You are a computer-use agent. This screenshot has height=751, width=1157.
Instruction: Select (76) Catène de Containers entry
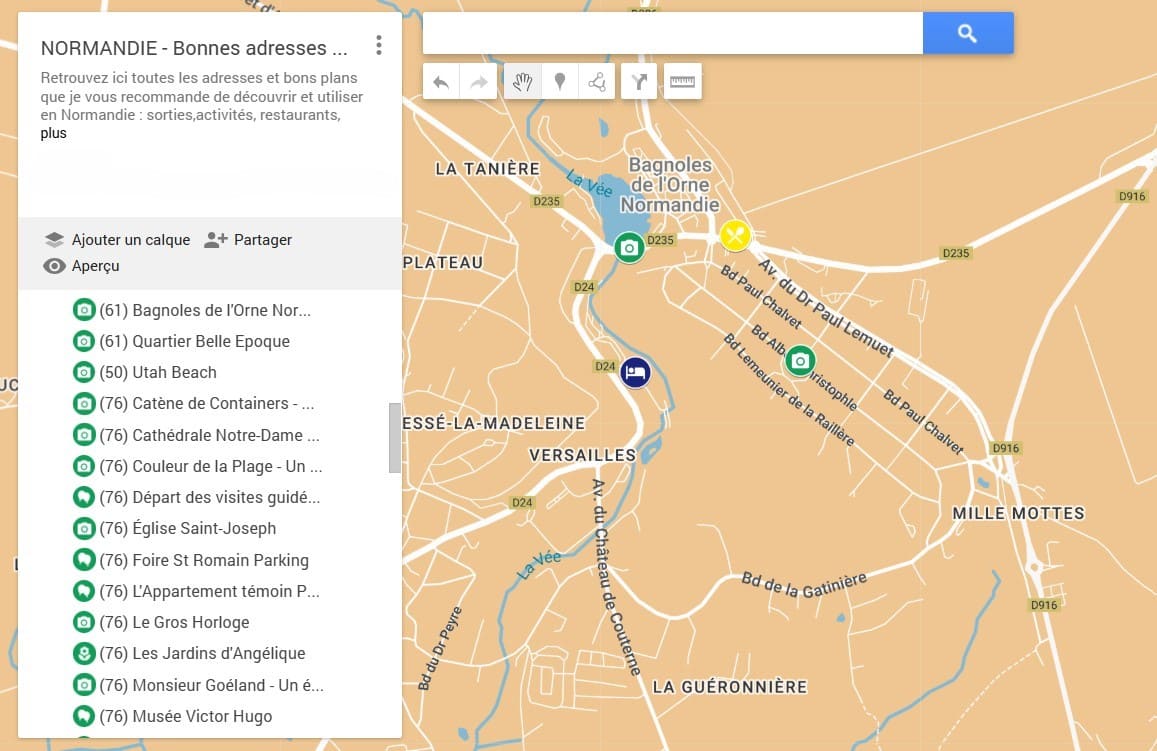[x=207, y=404]
